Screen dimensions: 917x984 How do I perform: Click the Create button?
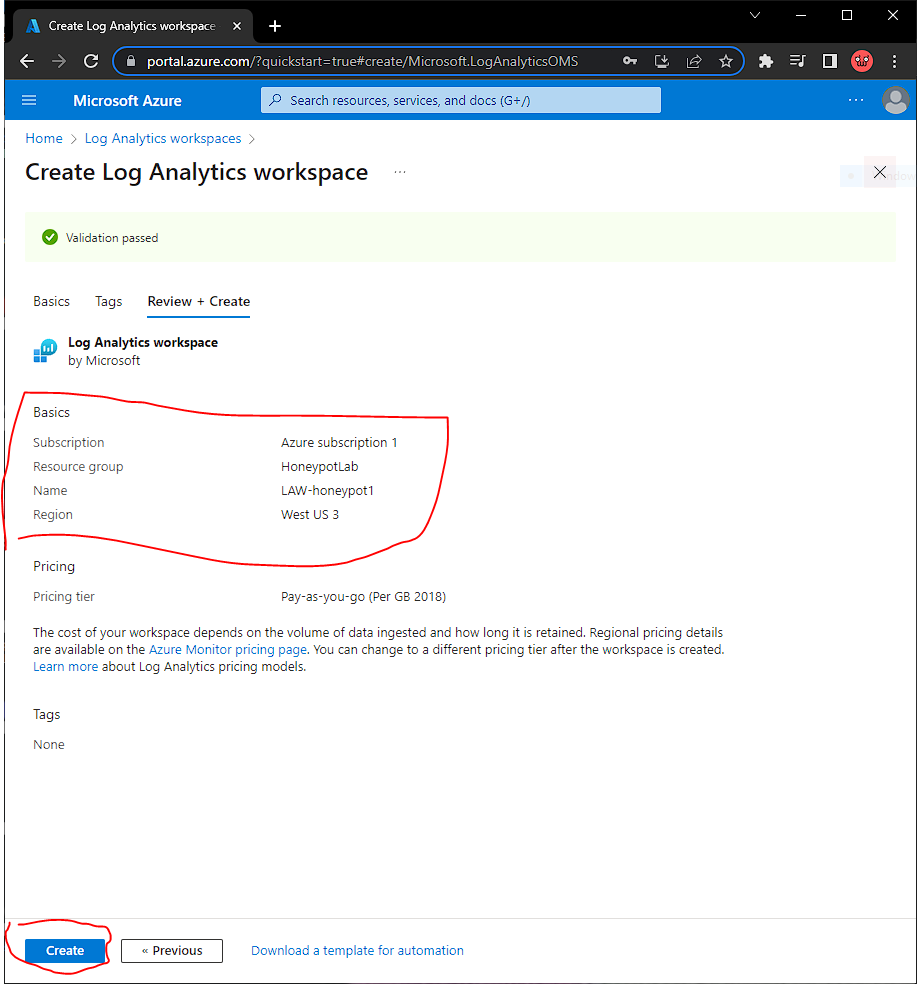[65, 950]
